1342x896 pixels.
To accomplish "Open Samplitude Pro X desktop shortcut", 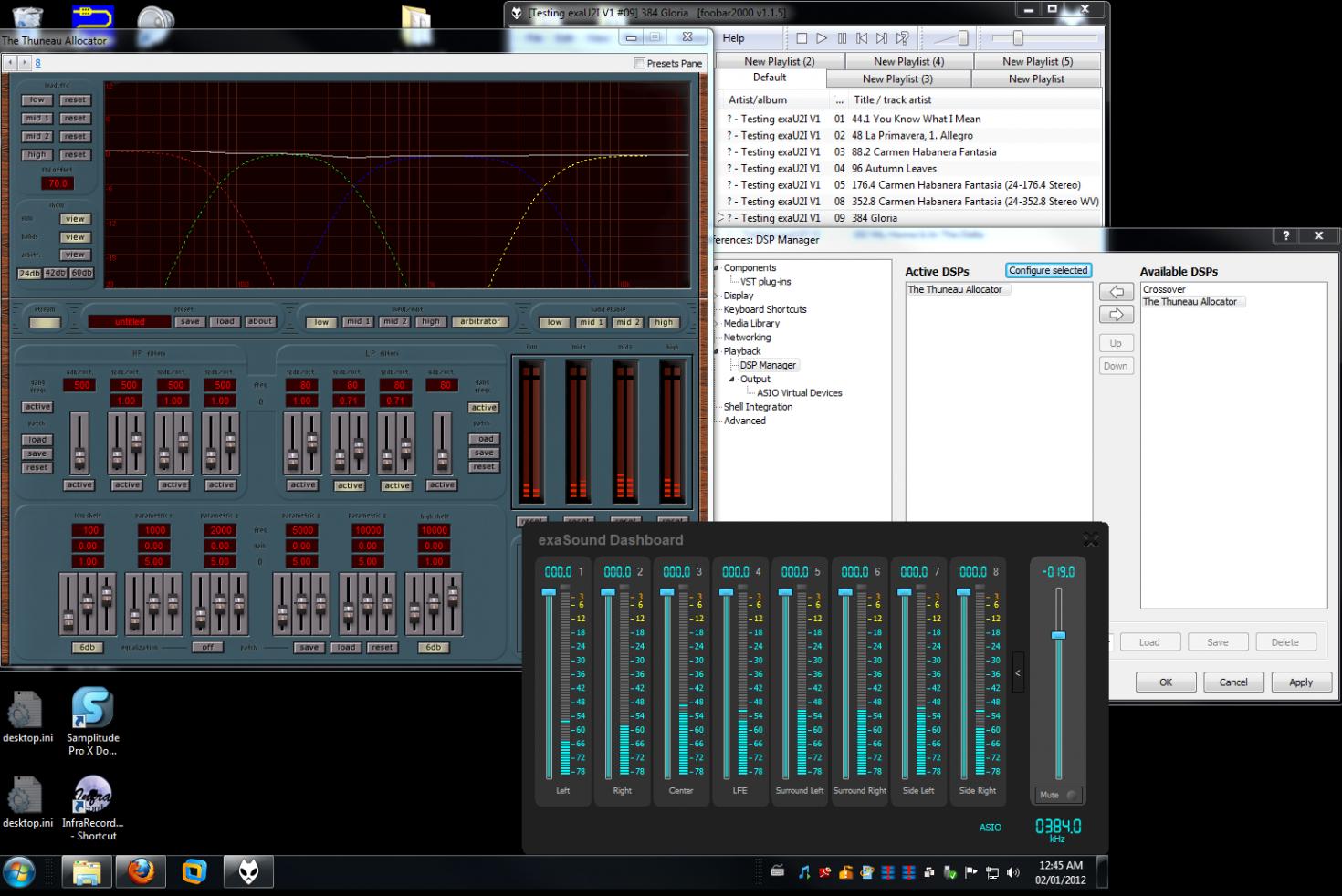I will click(x=92, y=722).
